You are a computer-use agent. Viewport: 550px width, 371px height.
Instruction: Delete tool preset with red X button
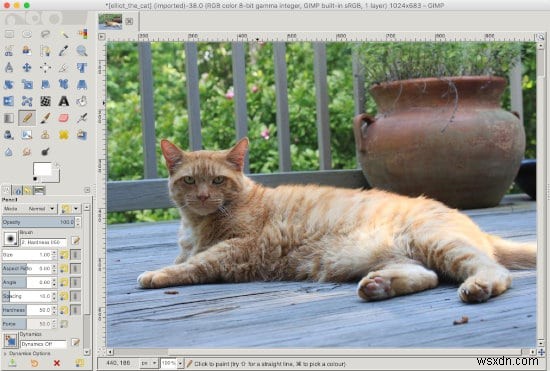pos(57,363)
